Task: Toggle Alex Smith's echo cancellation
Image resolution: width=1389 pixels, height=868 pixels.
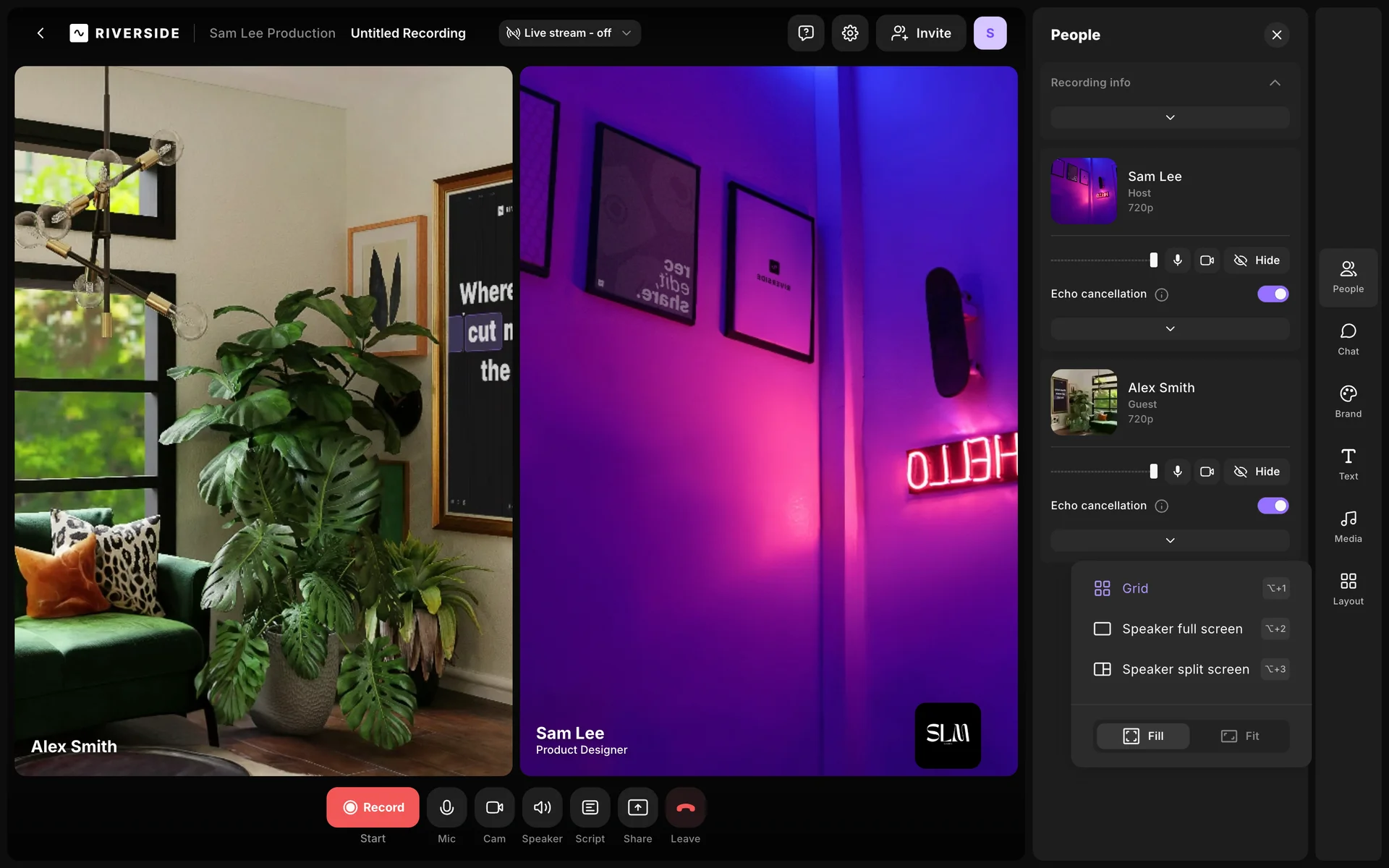Action: (1273, 506)
